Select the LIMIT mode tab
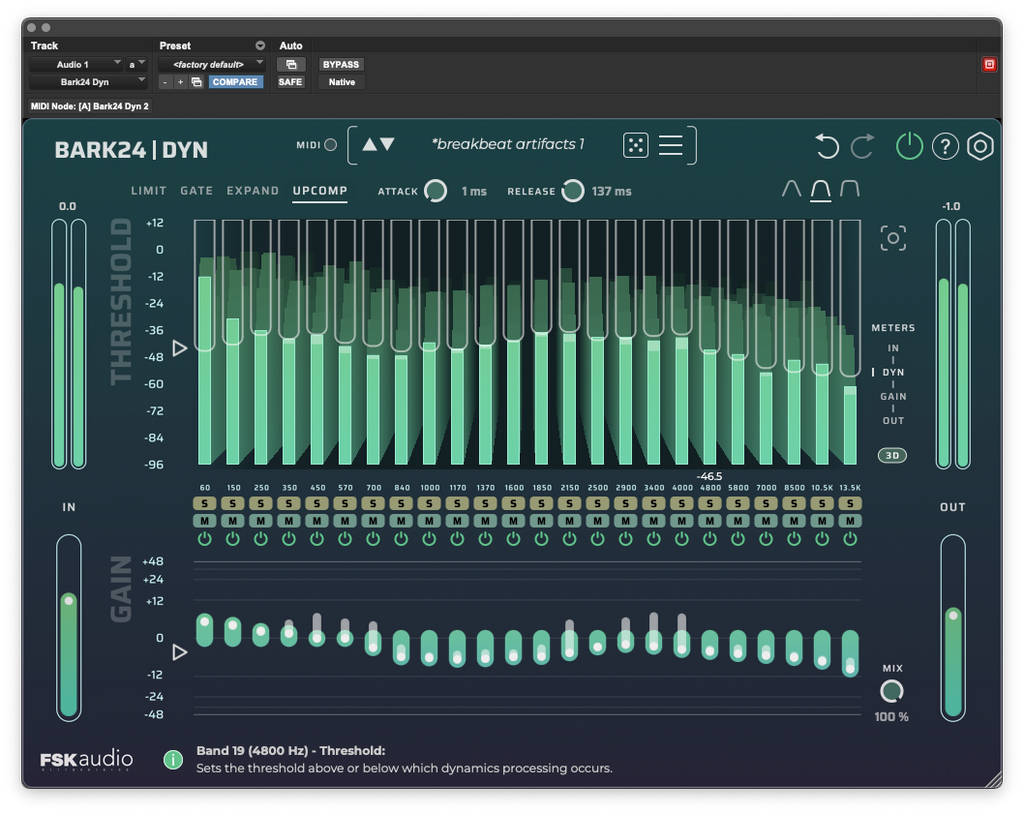The image size is (1024, 814). tap(149, 191)
